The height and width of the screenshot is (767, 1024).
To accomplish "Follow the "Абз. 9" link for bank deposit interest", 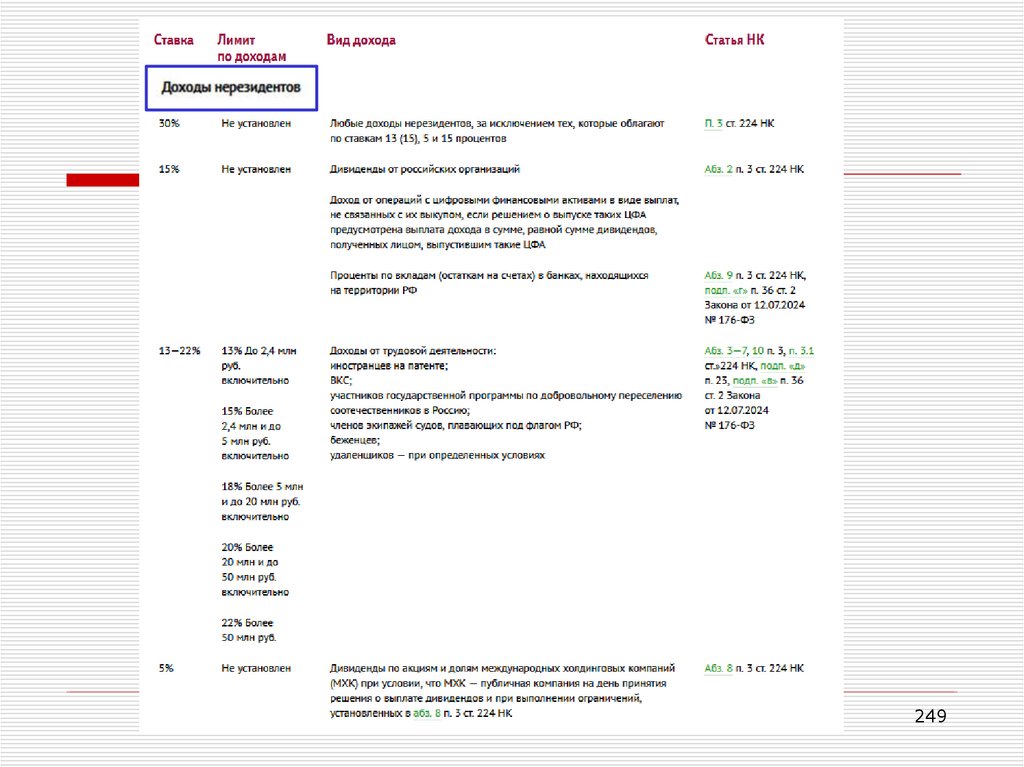I will pos(718,276).
